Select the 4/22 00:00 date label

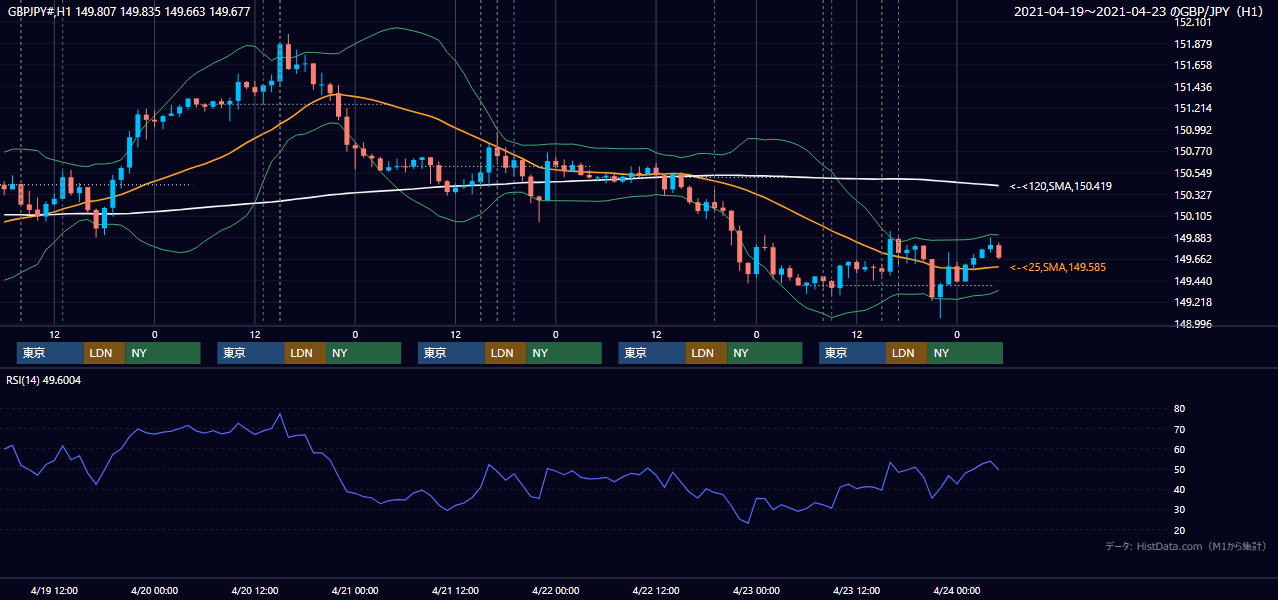(556, 591)
